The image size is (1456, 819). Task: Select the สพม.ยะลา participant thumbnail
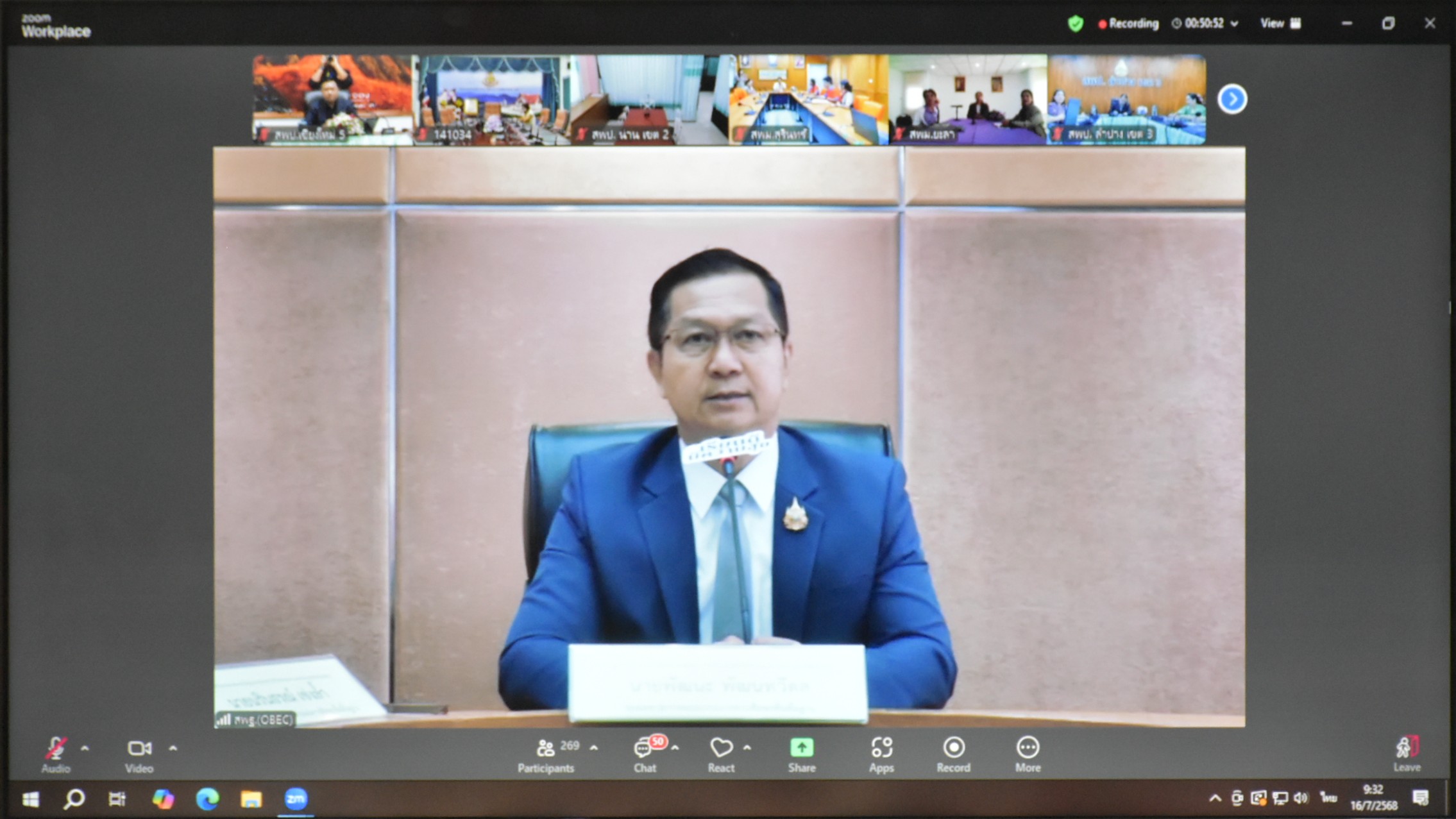tap(968, 99)
